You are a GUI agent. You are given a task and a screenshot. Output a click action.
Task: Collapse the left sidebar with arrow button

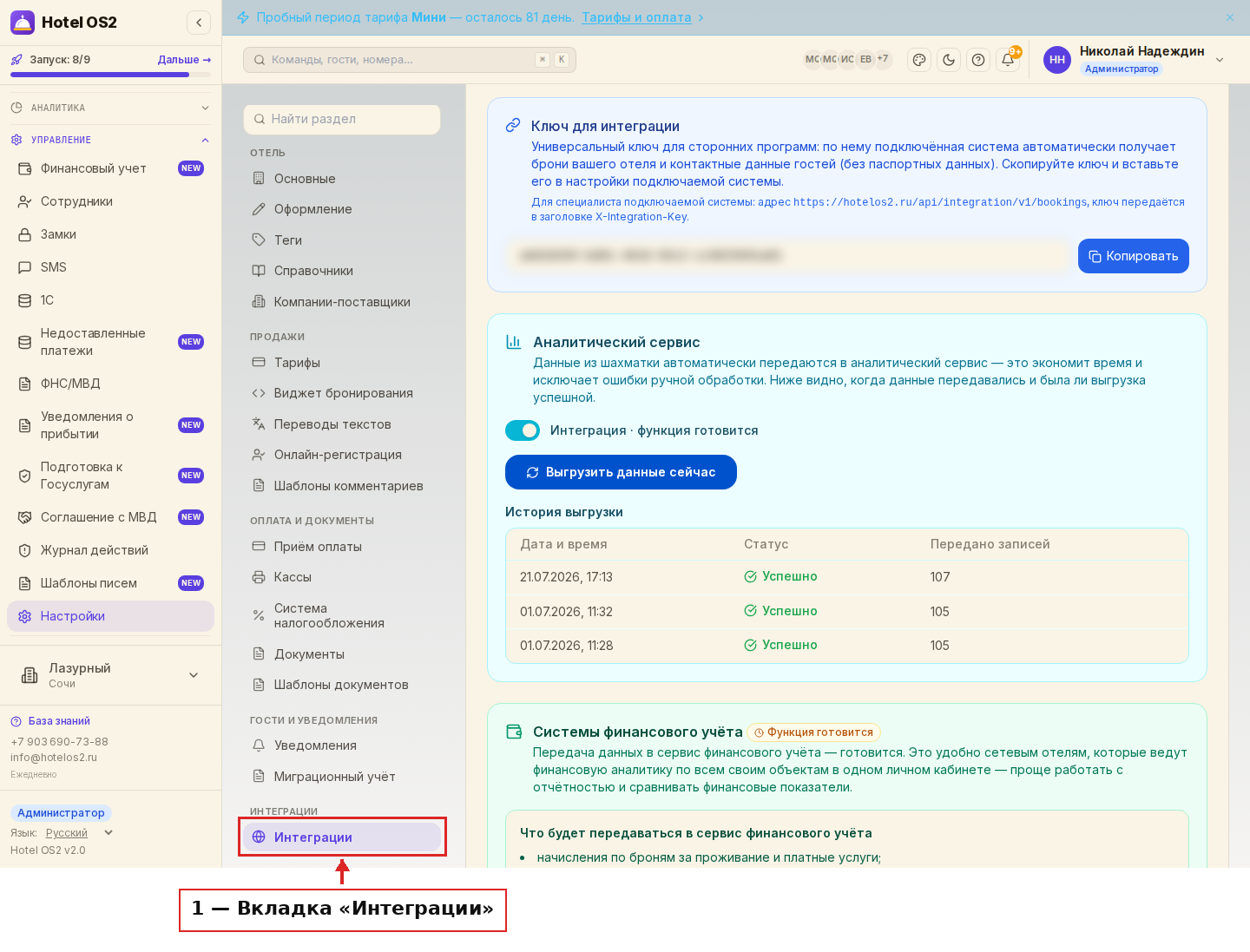click(199, 23)
